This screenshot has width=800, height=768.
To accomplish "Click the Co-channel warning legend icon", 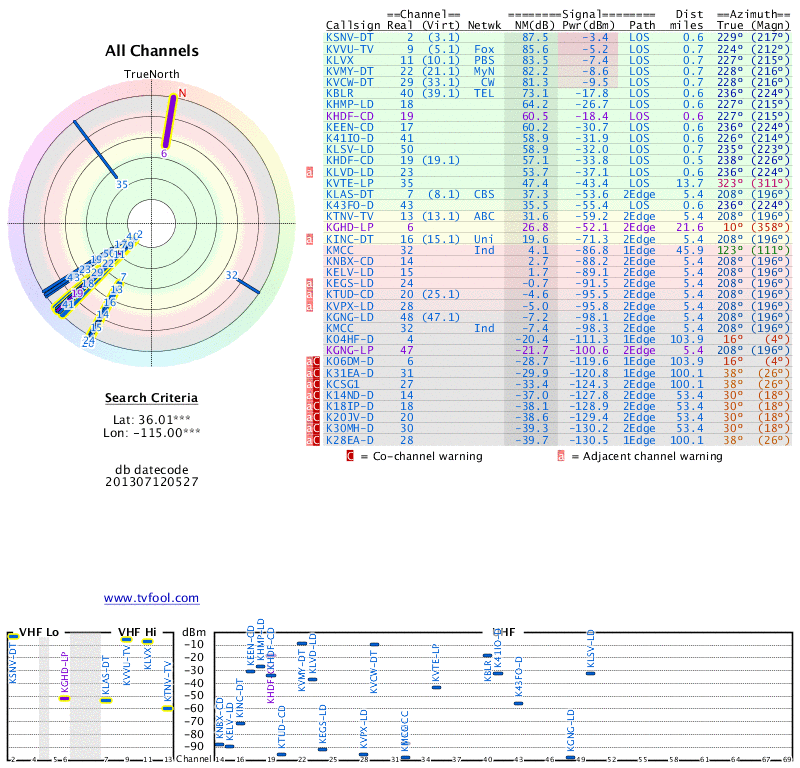I will [x=350, y=456].
